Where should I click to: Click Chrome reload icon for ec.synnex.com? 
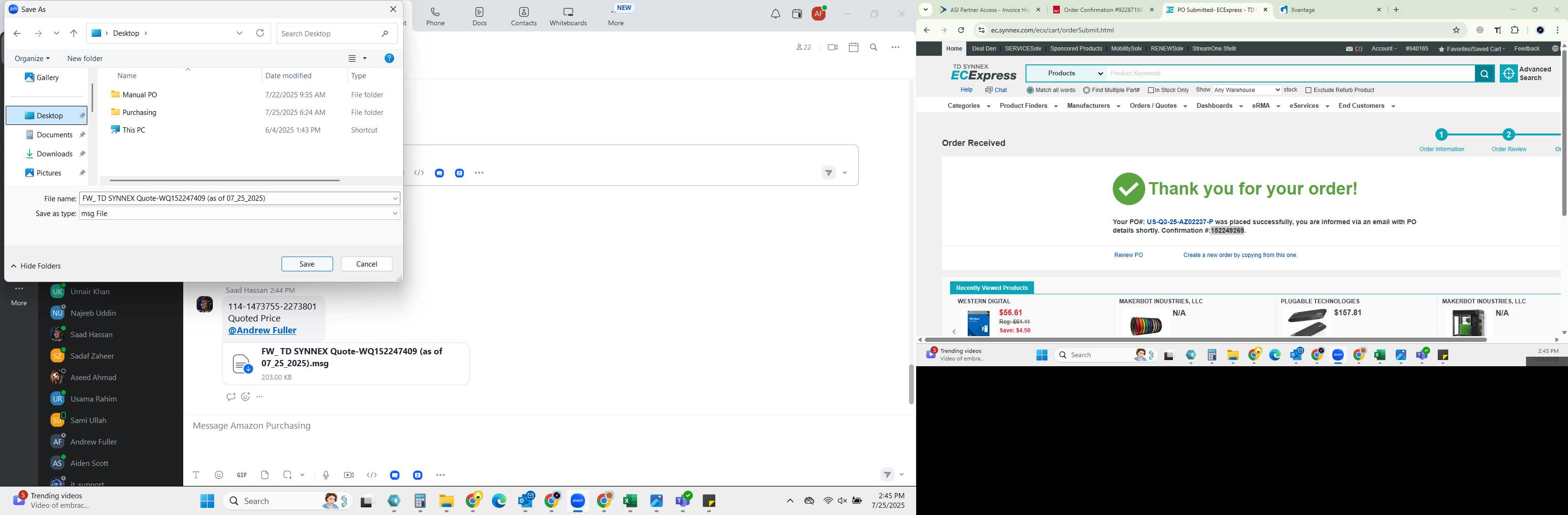(x=961, y=30)
